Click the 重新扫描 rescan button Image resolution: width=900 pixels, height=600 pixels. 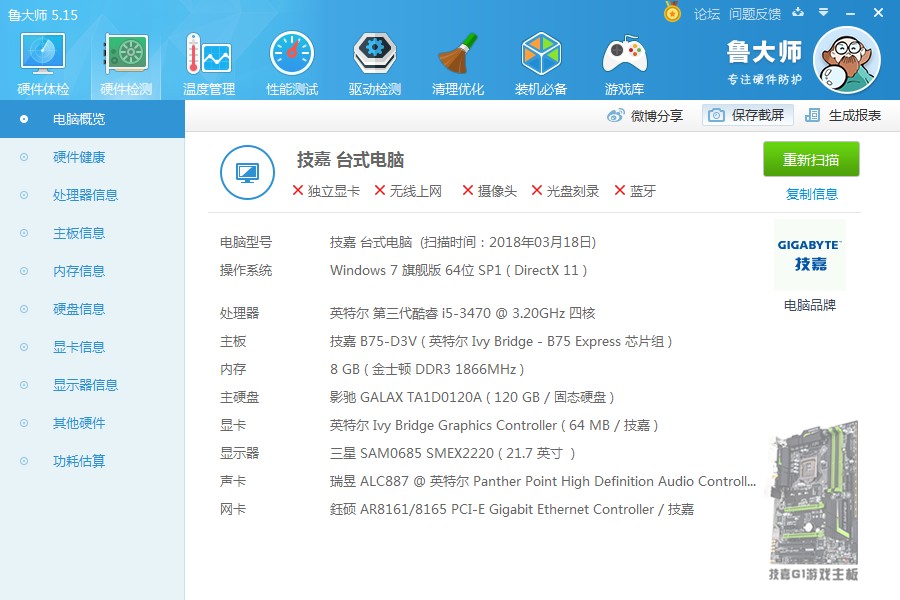click(811, 159)
